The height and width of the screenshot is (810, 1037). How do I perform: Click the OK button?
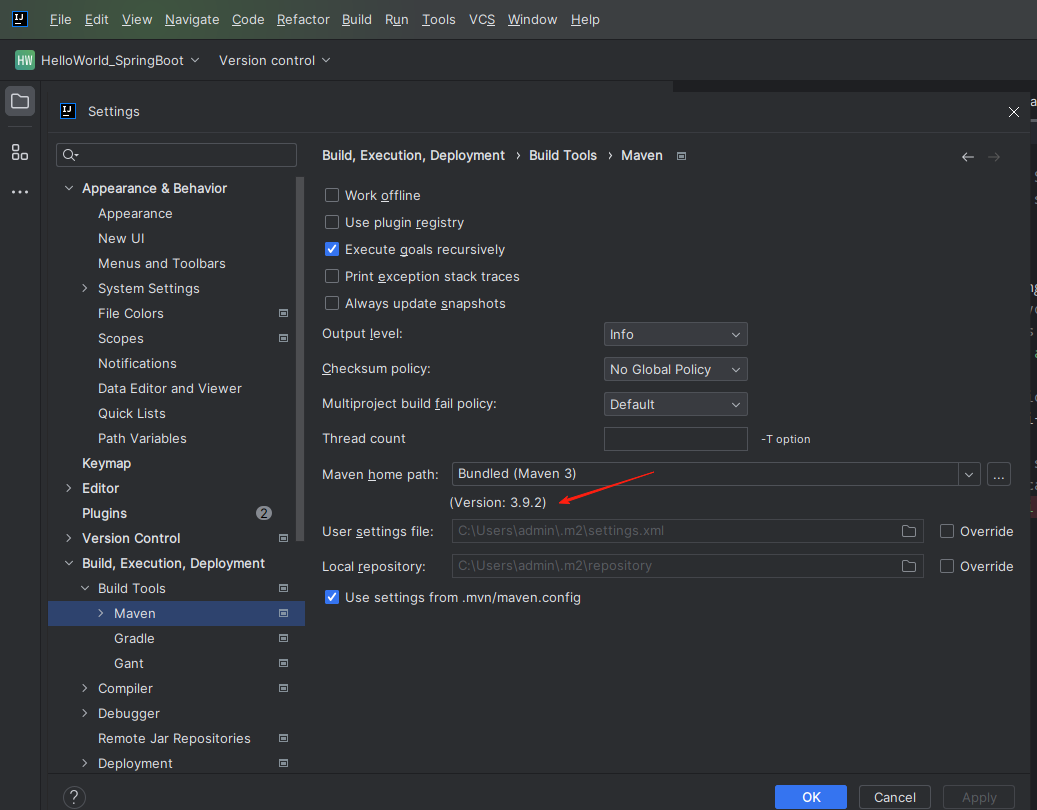[811, 797]
